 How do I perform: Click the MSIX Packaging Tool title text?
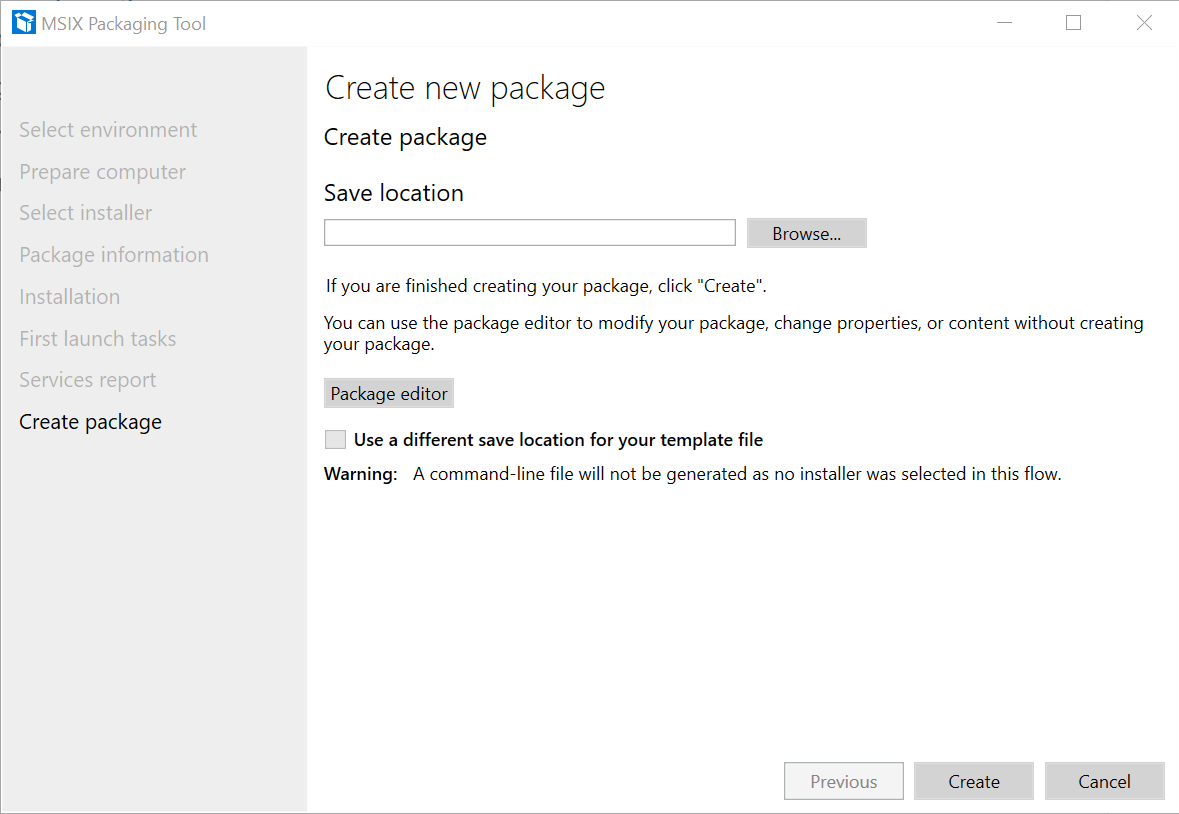pos(123,24)
